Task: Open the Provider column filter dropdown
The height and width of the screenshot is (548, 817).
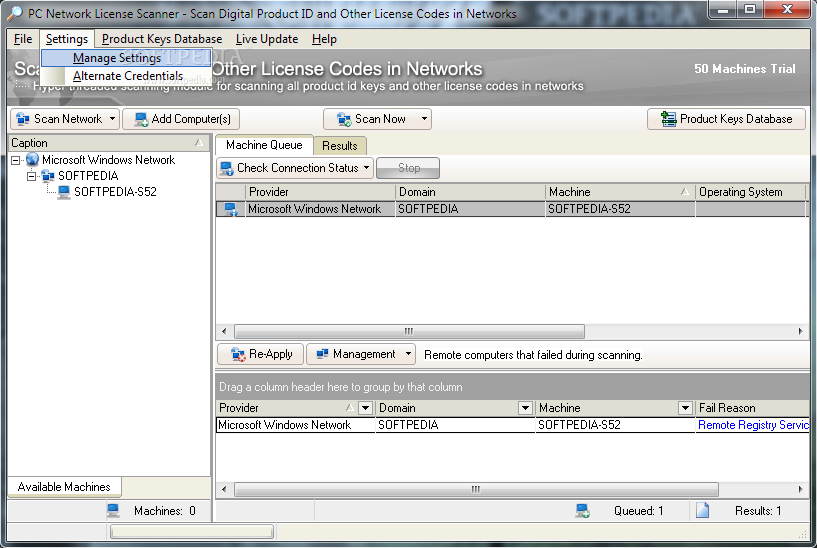Action: click(365, 408)
